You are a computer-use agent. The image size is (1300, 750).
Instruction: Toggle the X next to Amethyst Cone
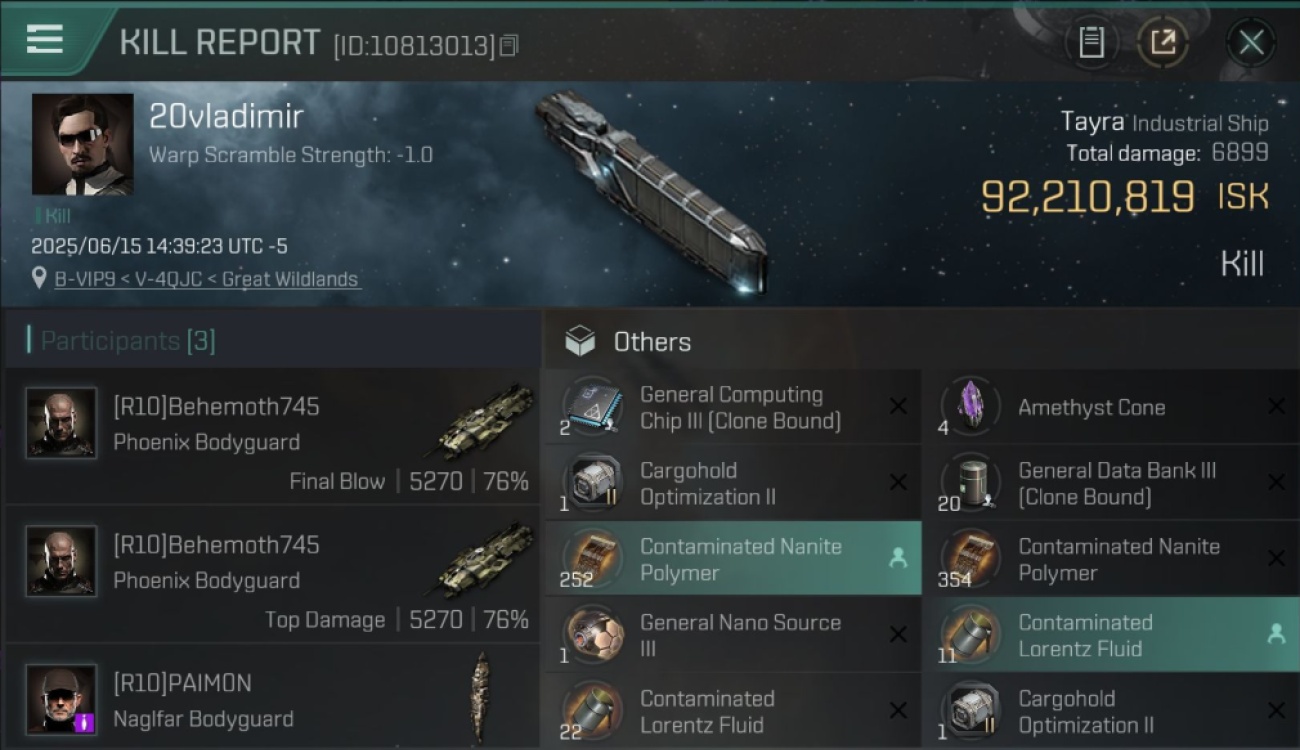(1276, 406)
